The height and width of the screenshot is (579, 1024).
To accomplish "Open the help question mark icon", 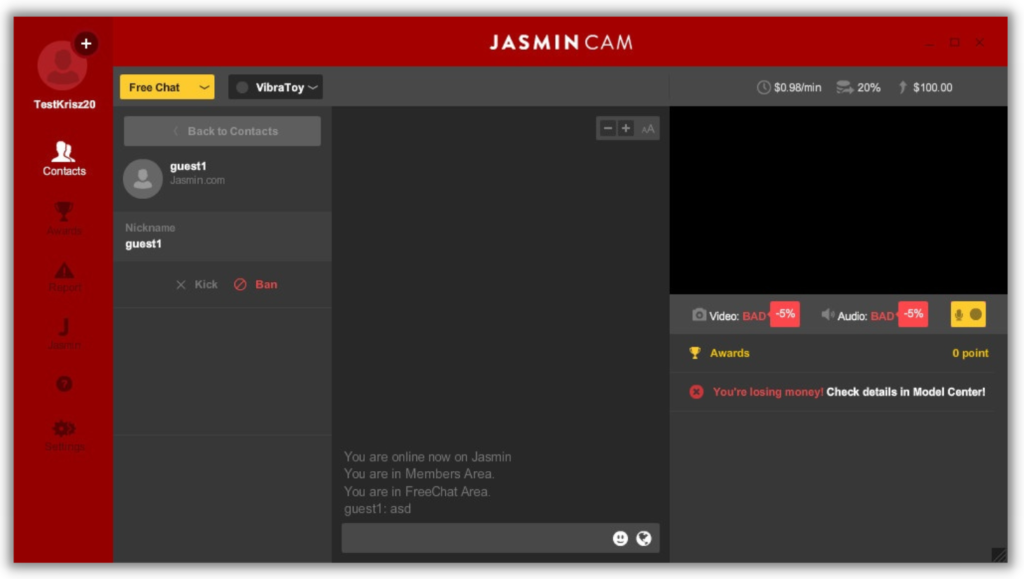I will coord(64,384).
